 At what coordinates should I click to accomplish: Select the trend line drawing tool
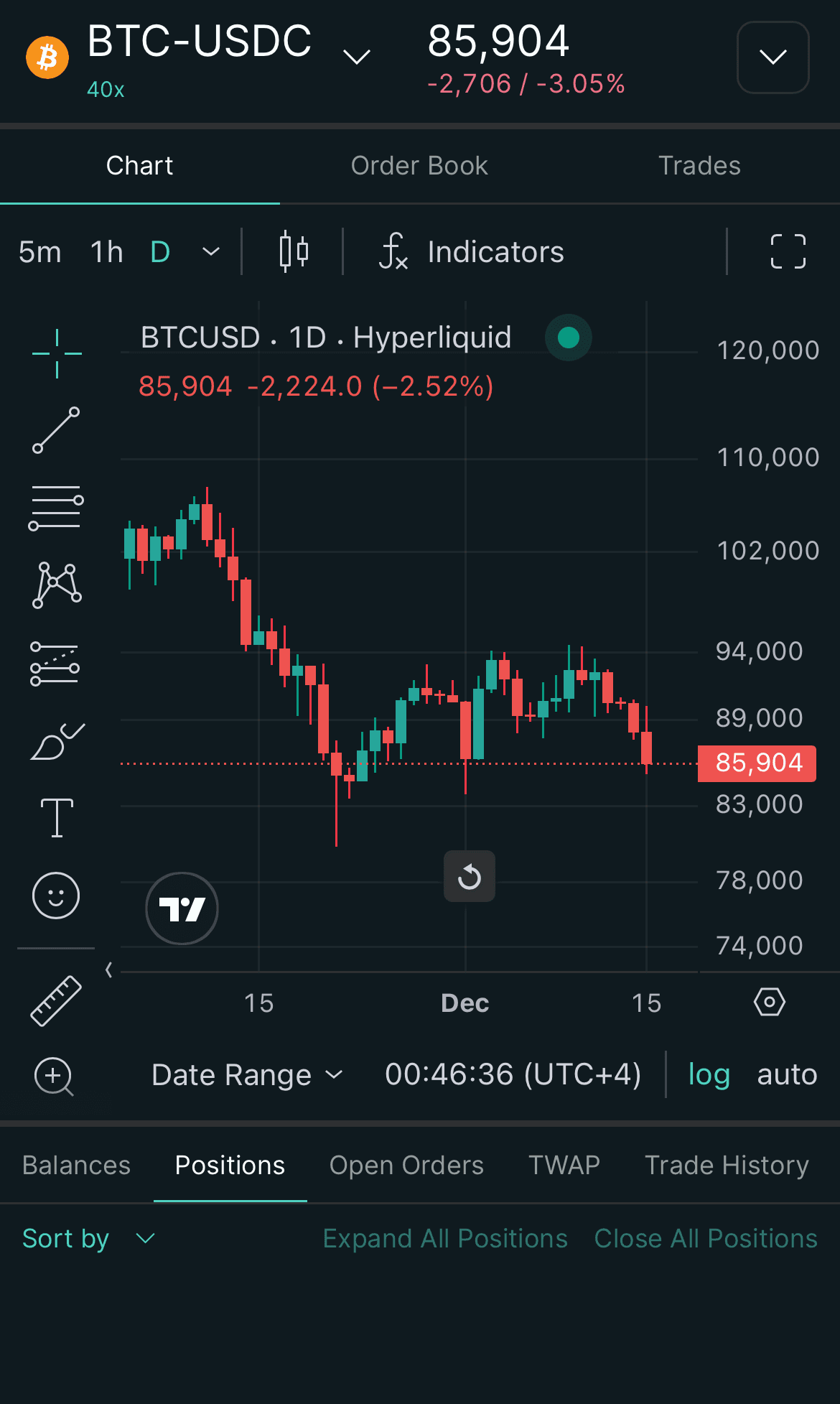click(x=56, y=430)
